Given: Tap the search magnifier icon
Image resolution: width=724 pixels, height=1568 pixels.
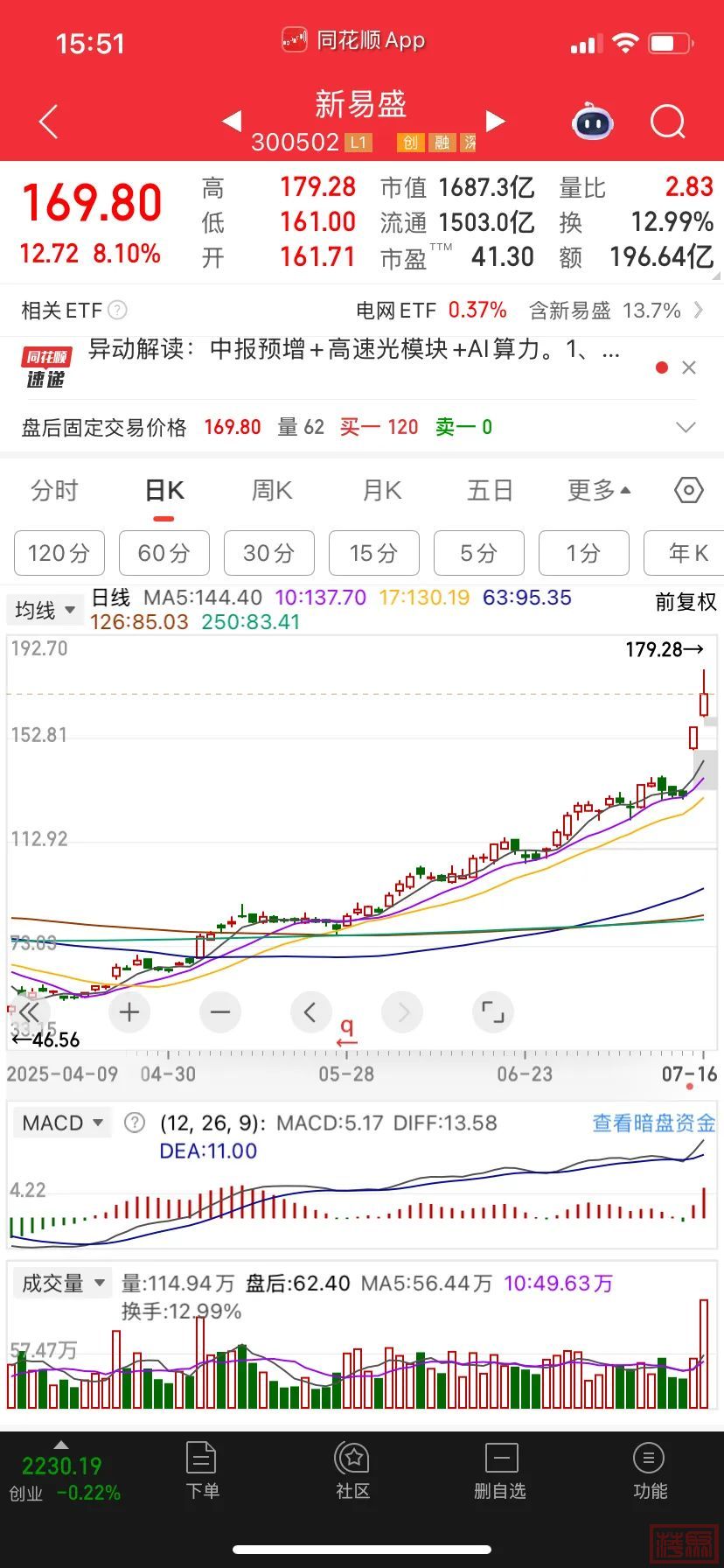Looking at the screenshot, I should coord(667,122).
